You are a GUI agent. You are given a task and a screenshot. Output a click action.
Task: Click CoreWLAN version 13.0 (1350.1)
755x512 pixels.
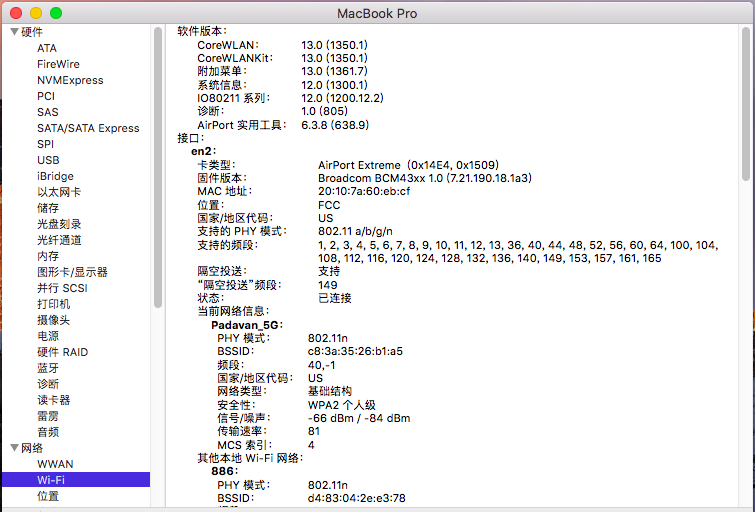pos(335,45)
